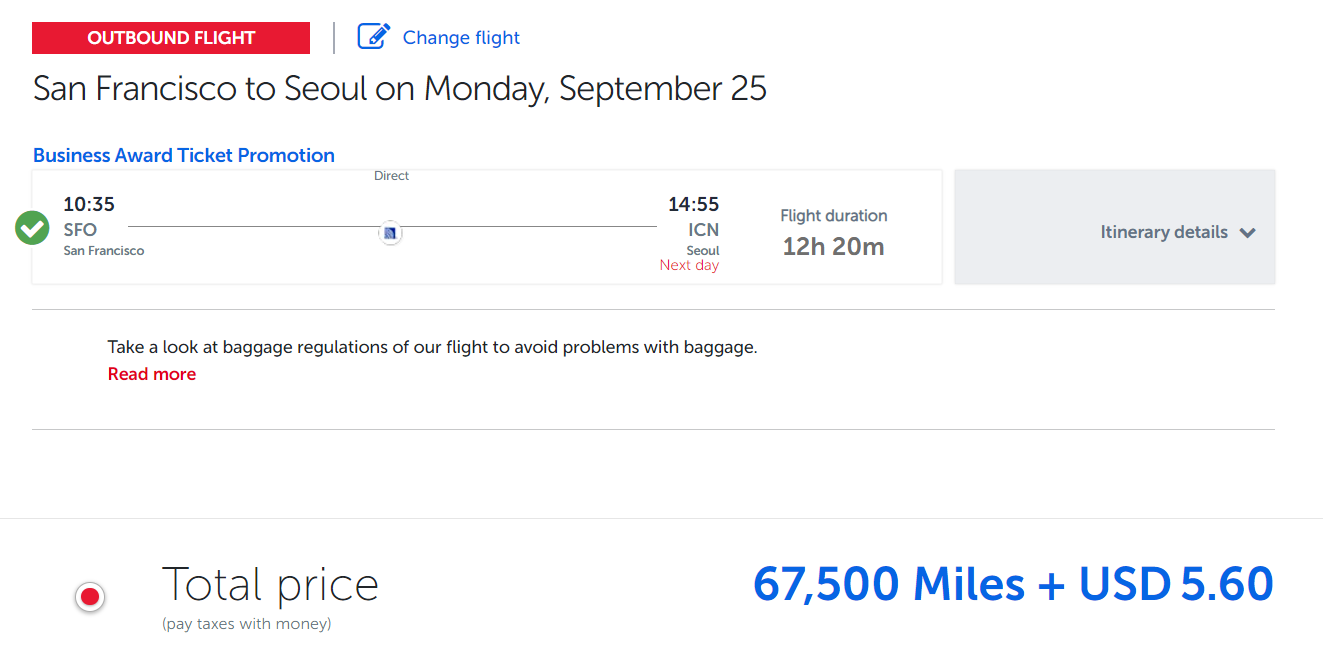Click the 14:55 arrival time
The image size is (1323, 647).
click(694, 204)
